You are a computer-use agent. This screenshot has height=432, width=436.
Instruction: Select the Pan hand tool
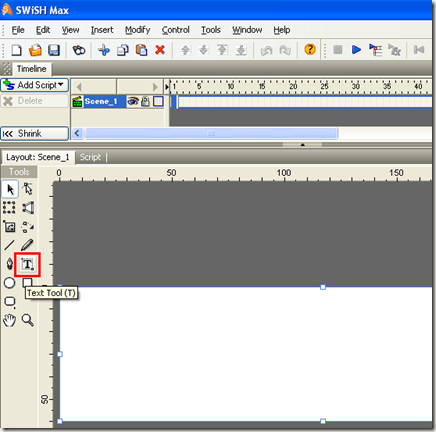click(9, 321)
